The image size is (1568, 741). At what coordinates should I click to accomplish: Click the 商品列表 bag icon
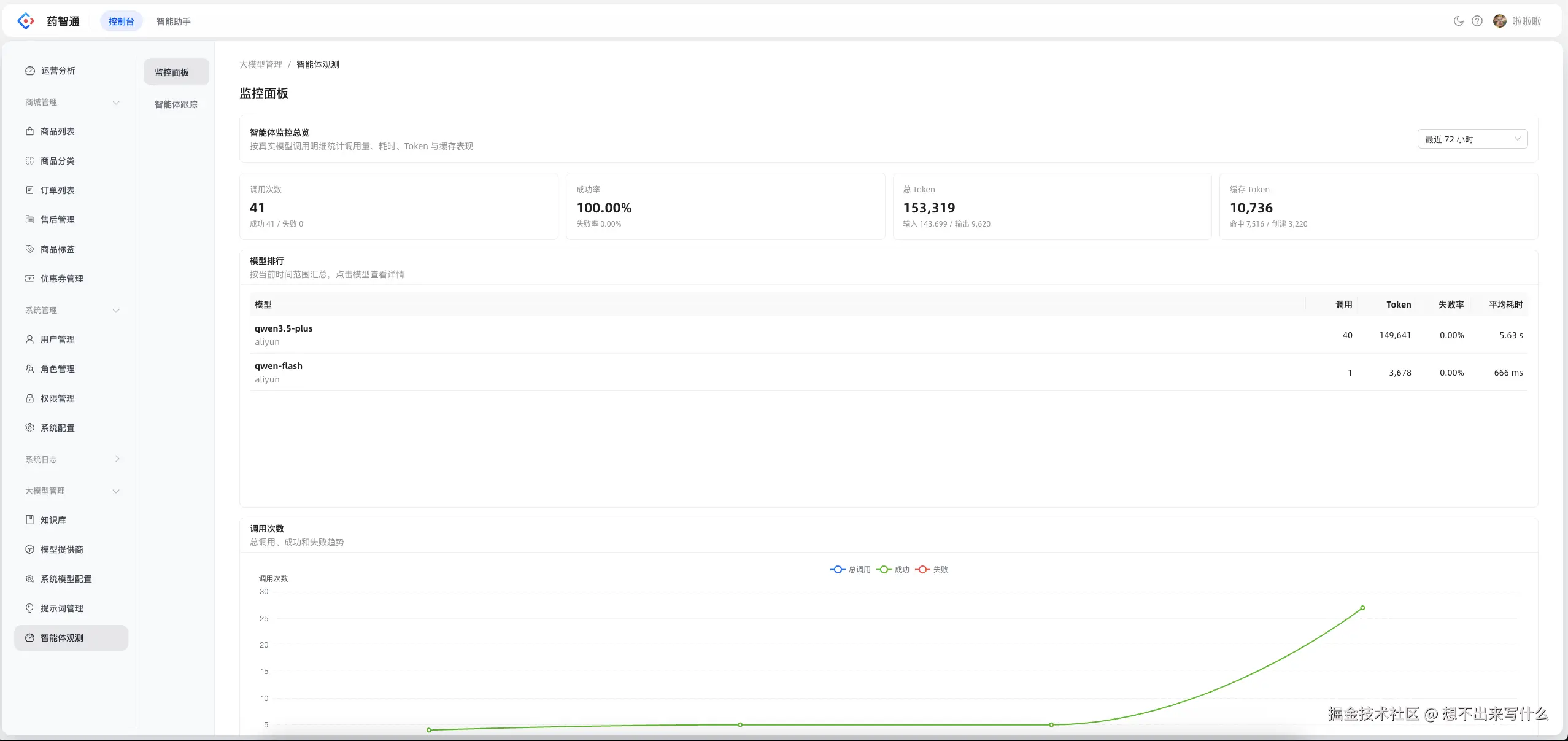(x=29, y=131)
